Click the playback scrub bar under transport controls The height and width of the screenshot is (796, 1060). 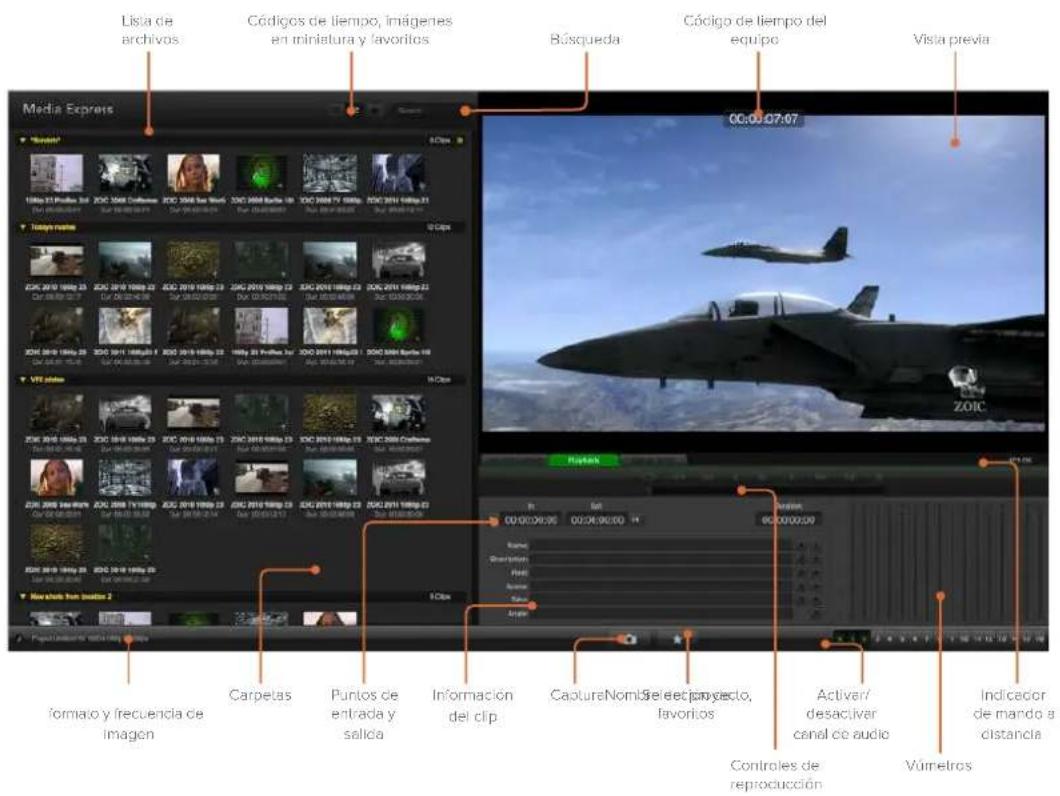pyautogui.click(x=766, y=490)
